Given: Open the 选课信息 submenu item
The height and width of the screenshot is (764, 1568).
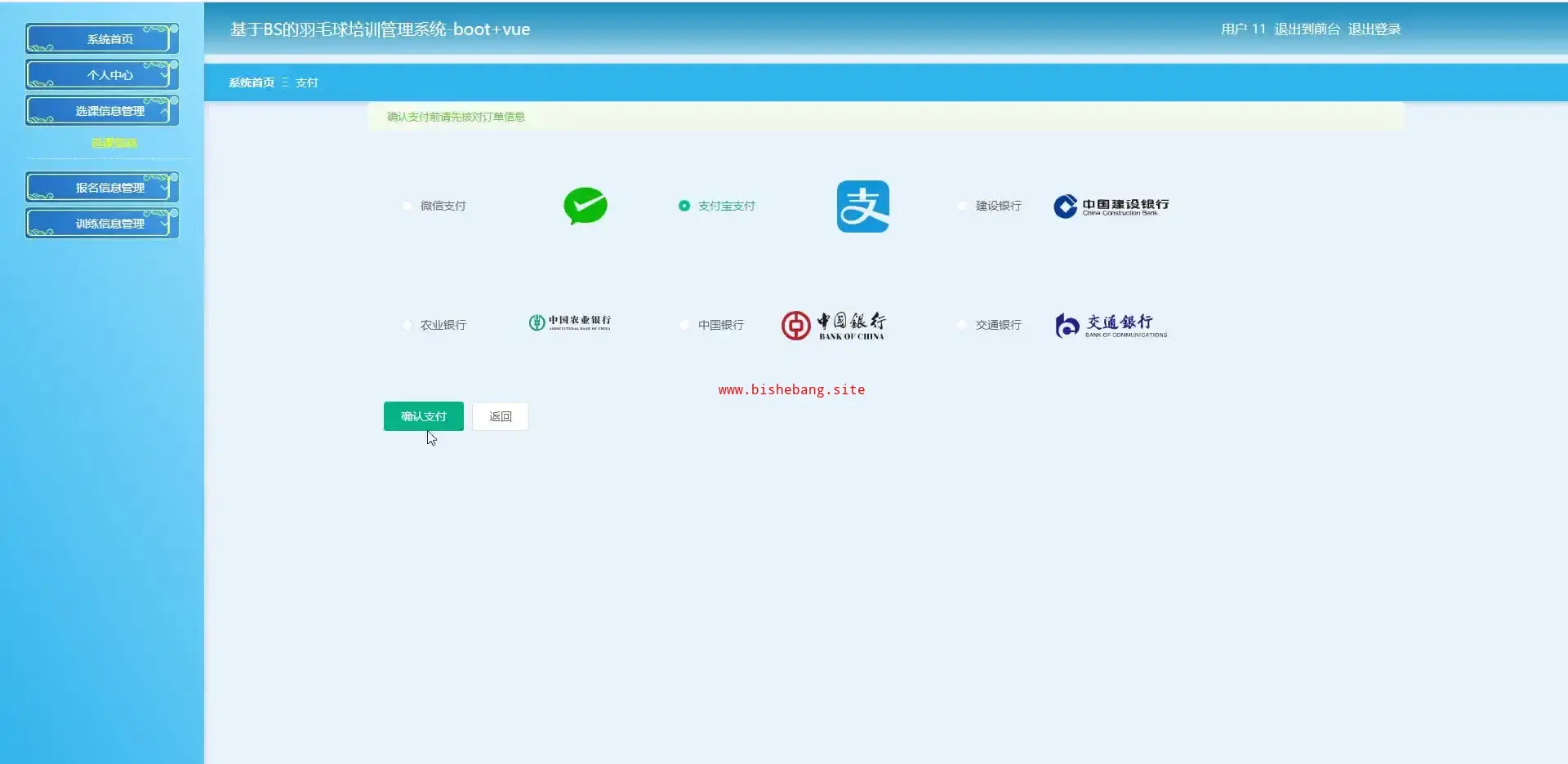Looking at the screenshot, I should (x=114, y=143).
